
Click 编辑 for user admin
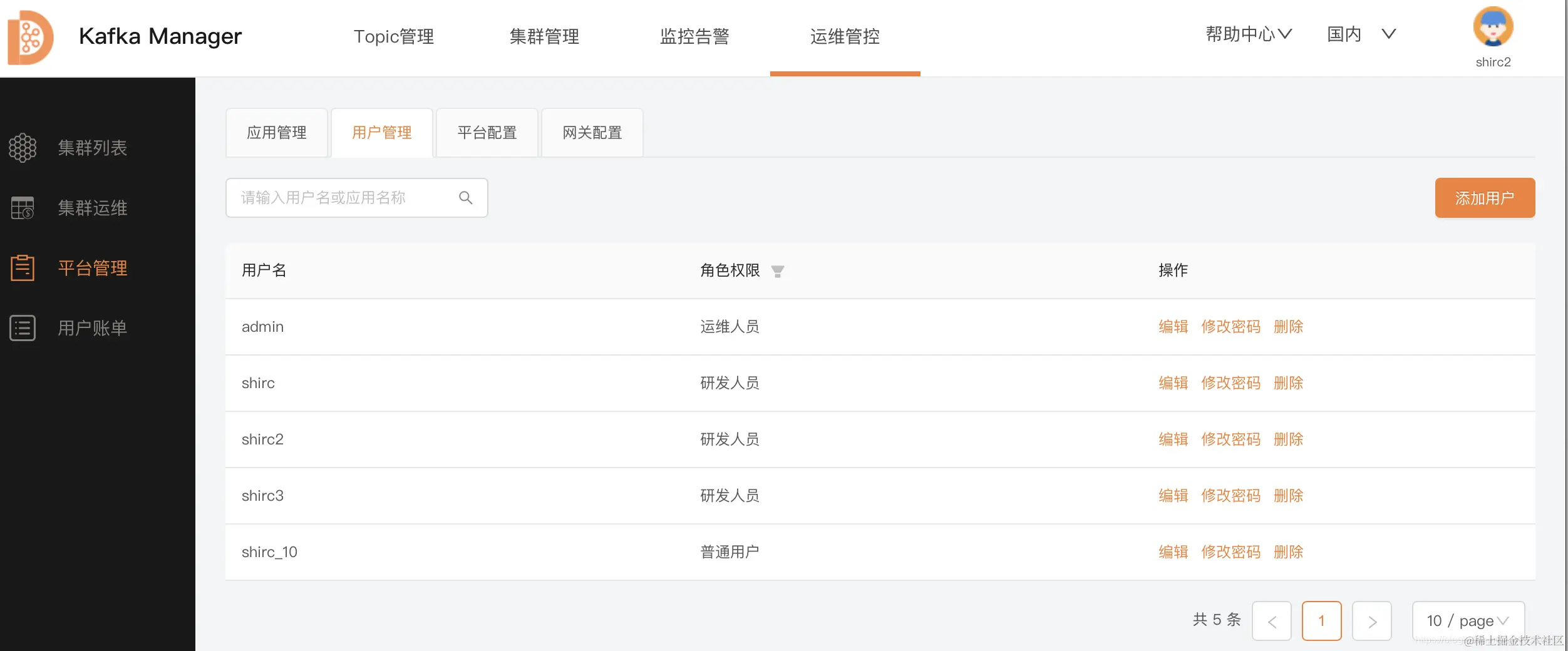pos(1173,327)
